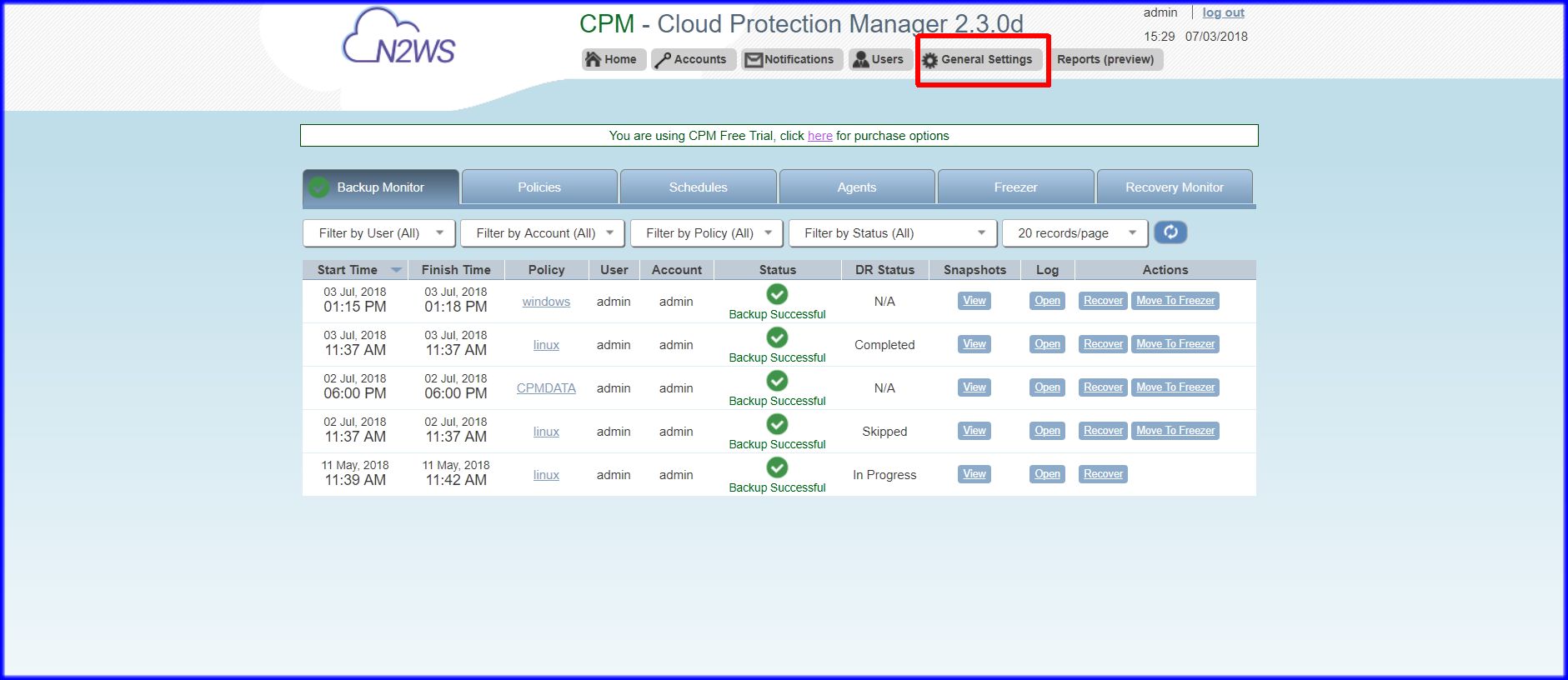Sort by the Start Time column arrow
Screen dimensions: 1568x680
click(396, 270)
